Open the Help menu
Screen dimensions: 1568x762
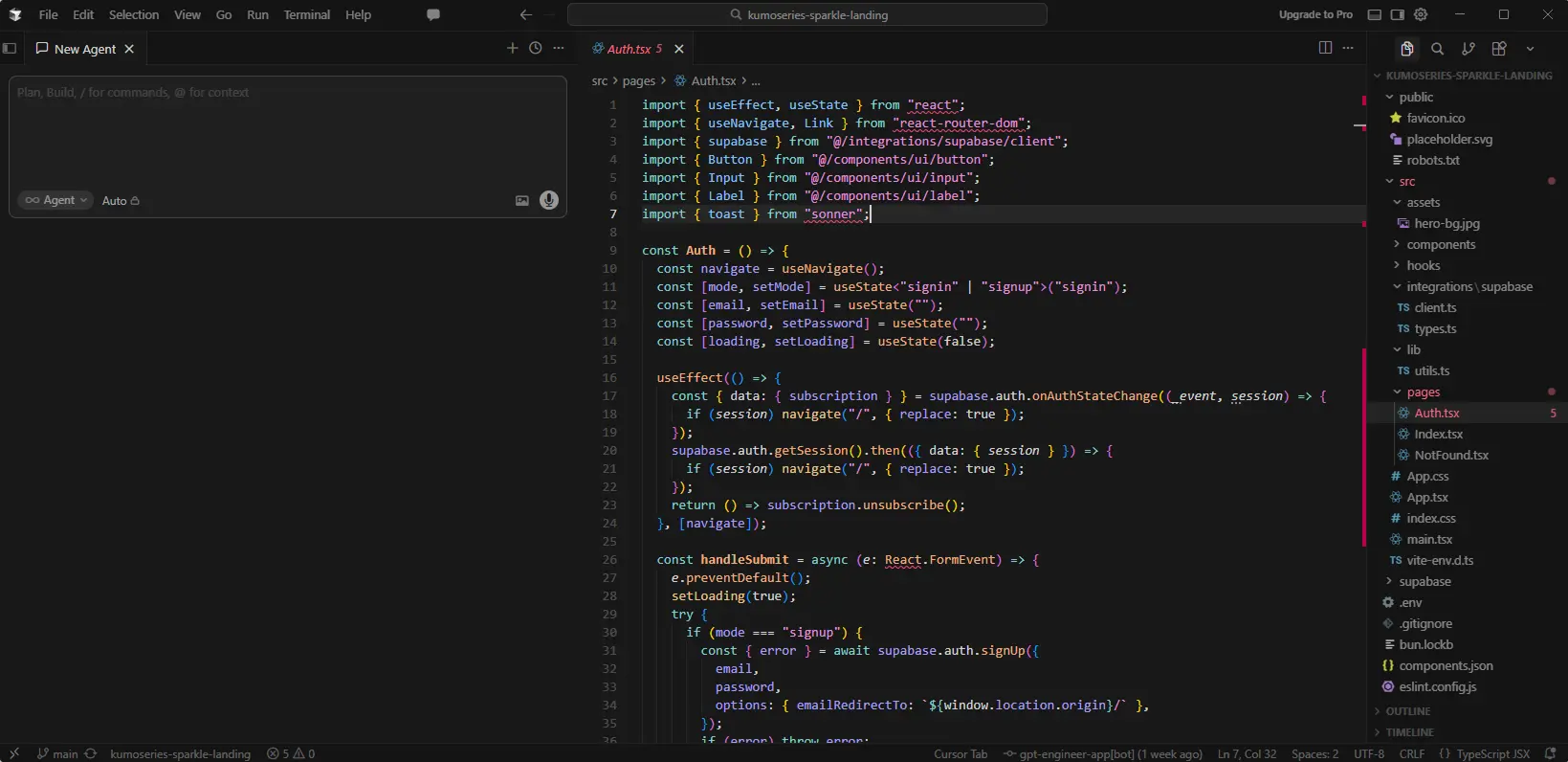(358, 14)
